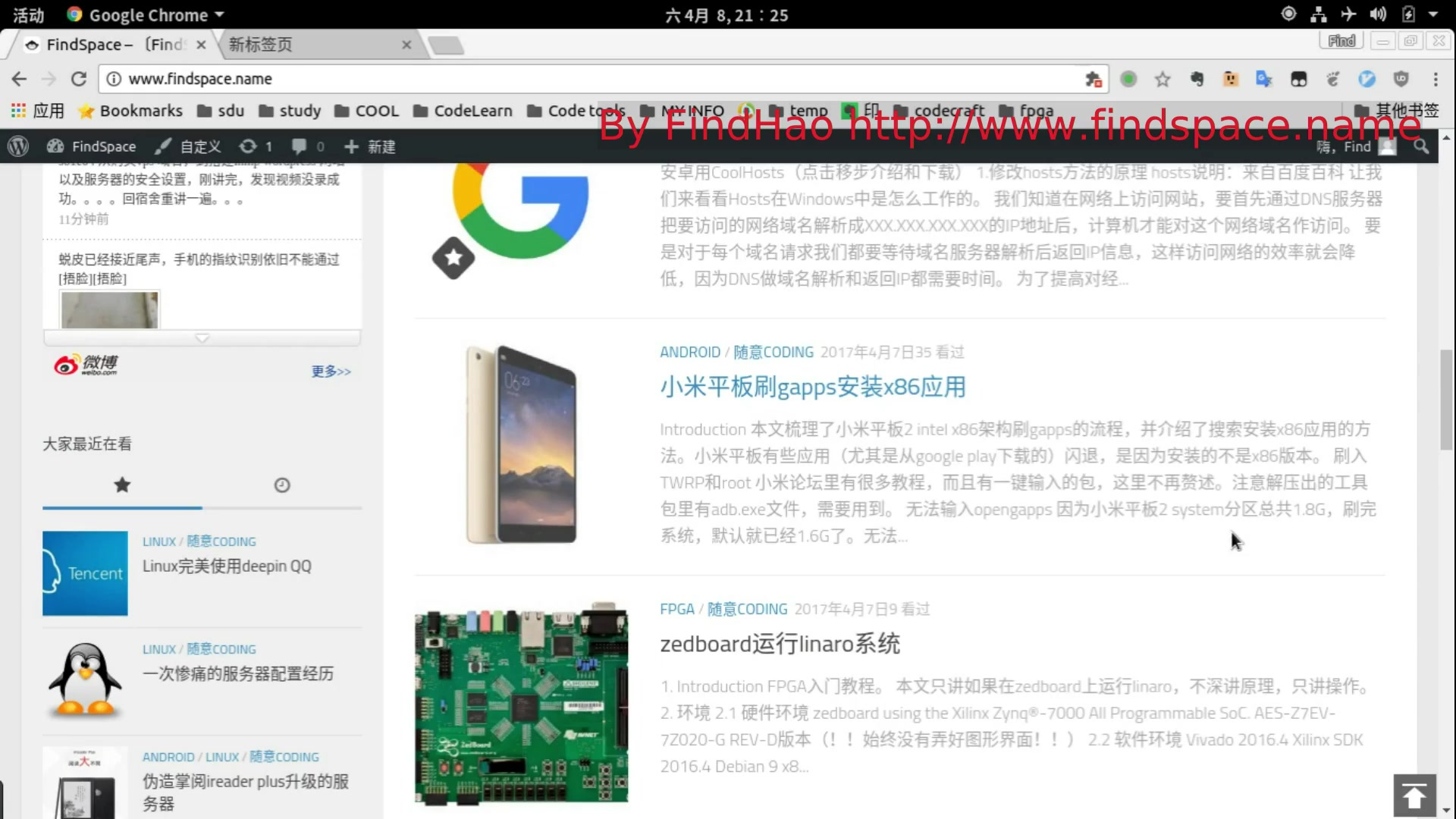Click the blue Vimium extension icon

1367,78
